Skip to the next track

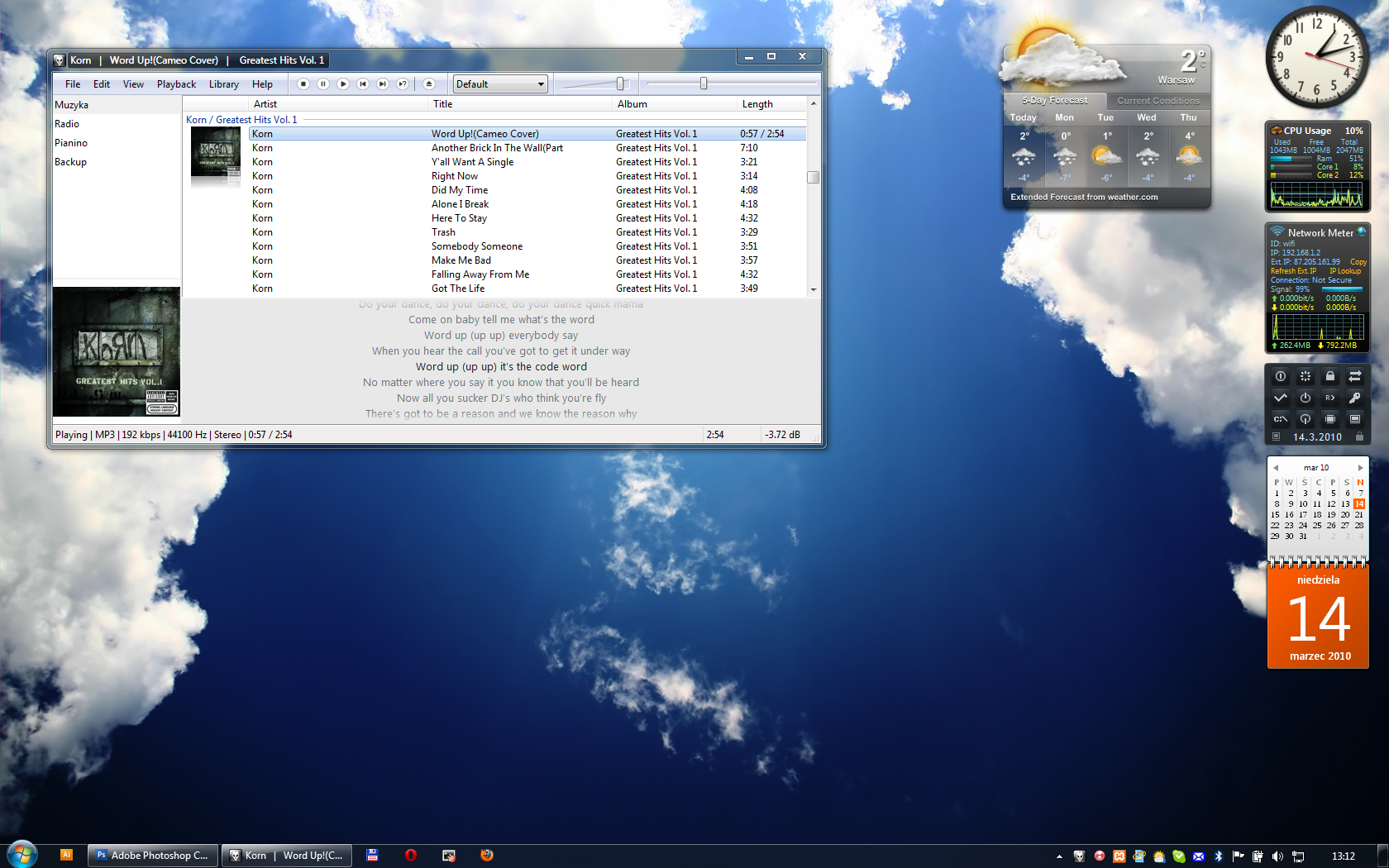(383, 83)
